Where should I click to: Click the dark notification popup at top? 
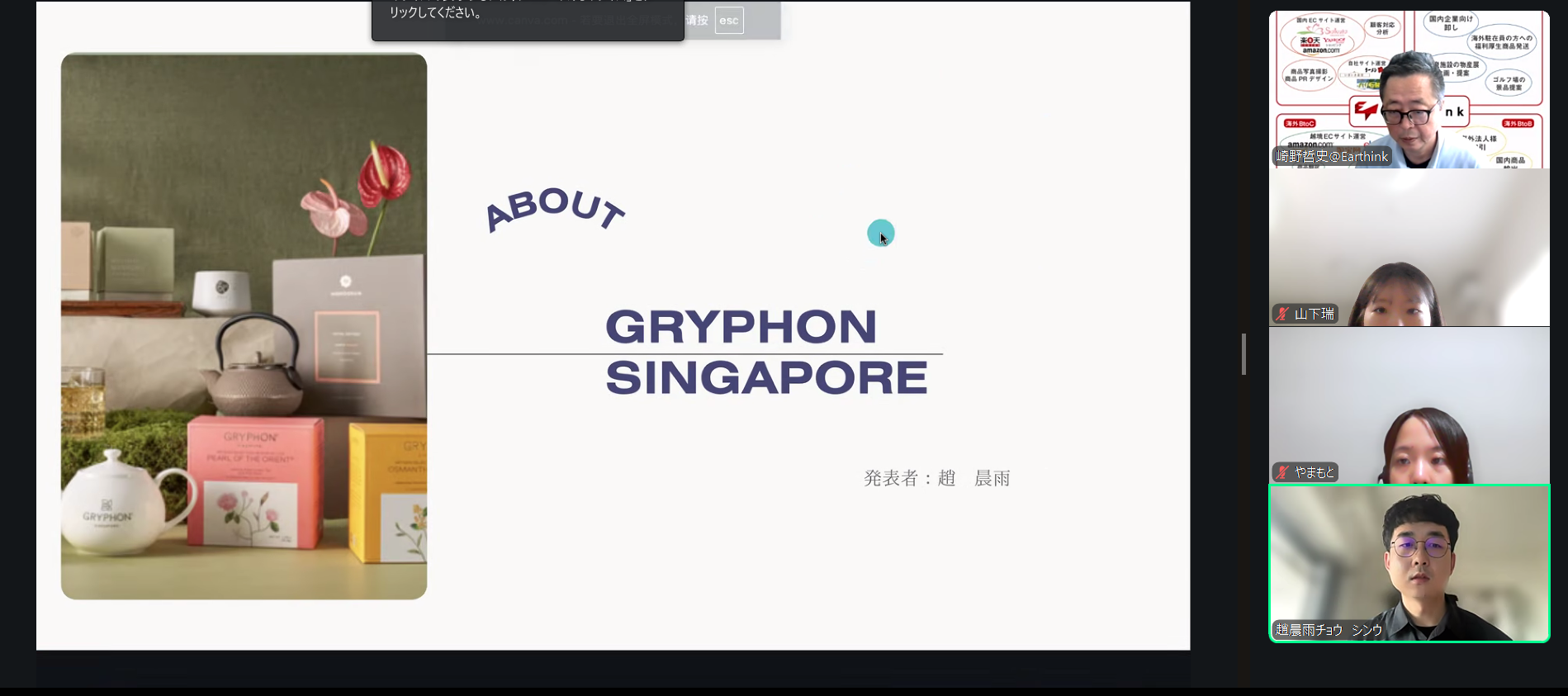(527, 18)
